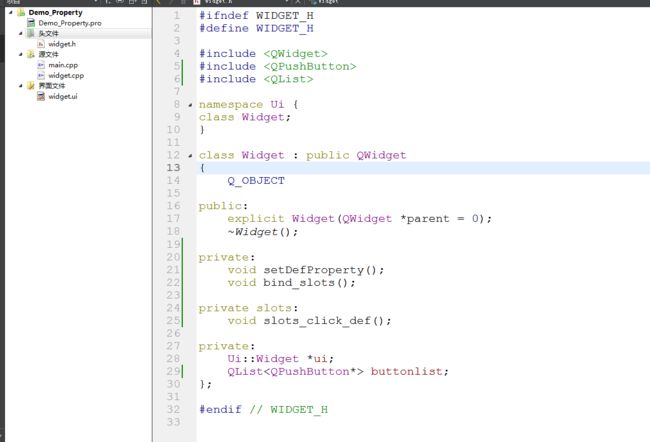The width and height of the screenshot is (650, 442).
Task: Open widget.h from the project tree
Action: point(62,44)
